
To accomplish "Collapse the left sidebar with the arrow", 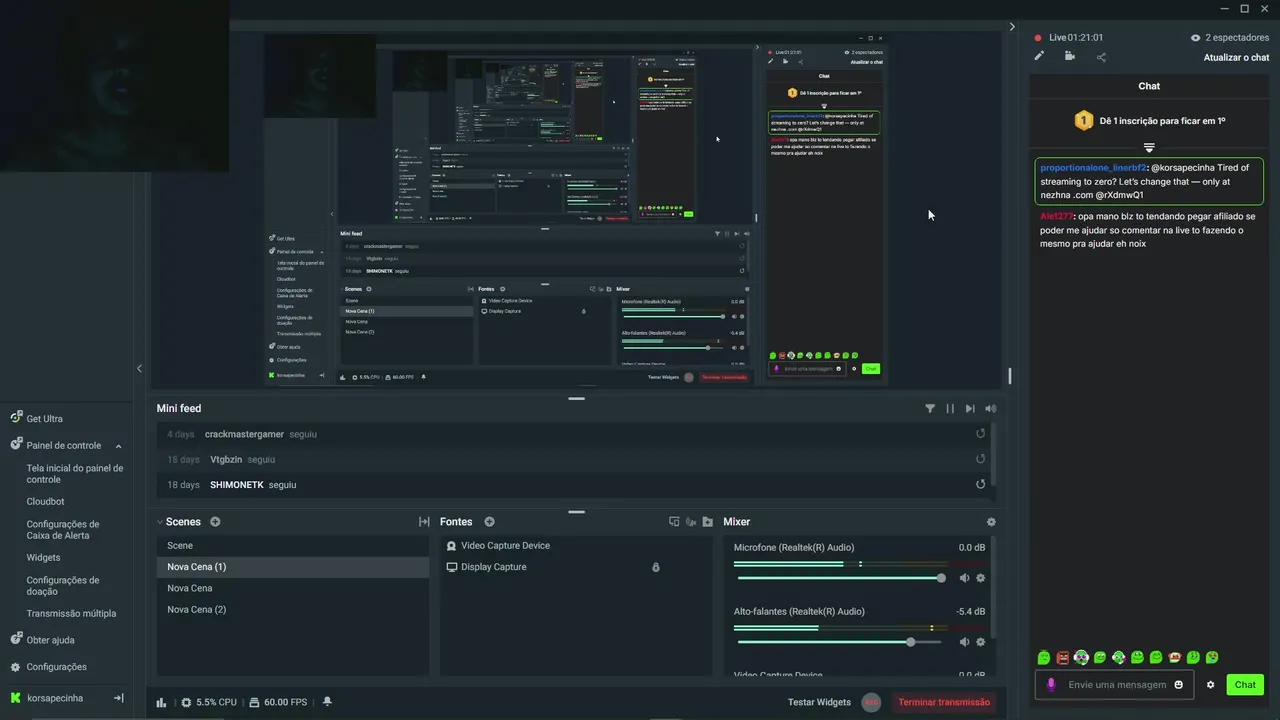I will [x=139, y=368].
